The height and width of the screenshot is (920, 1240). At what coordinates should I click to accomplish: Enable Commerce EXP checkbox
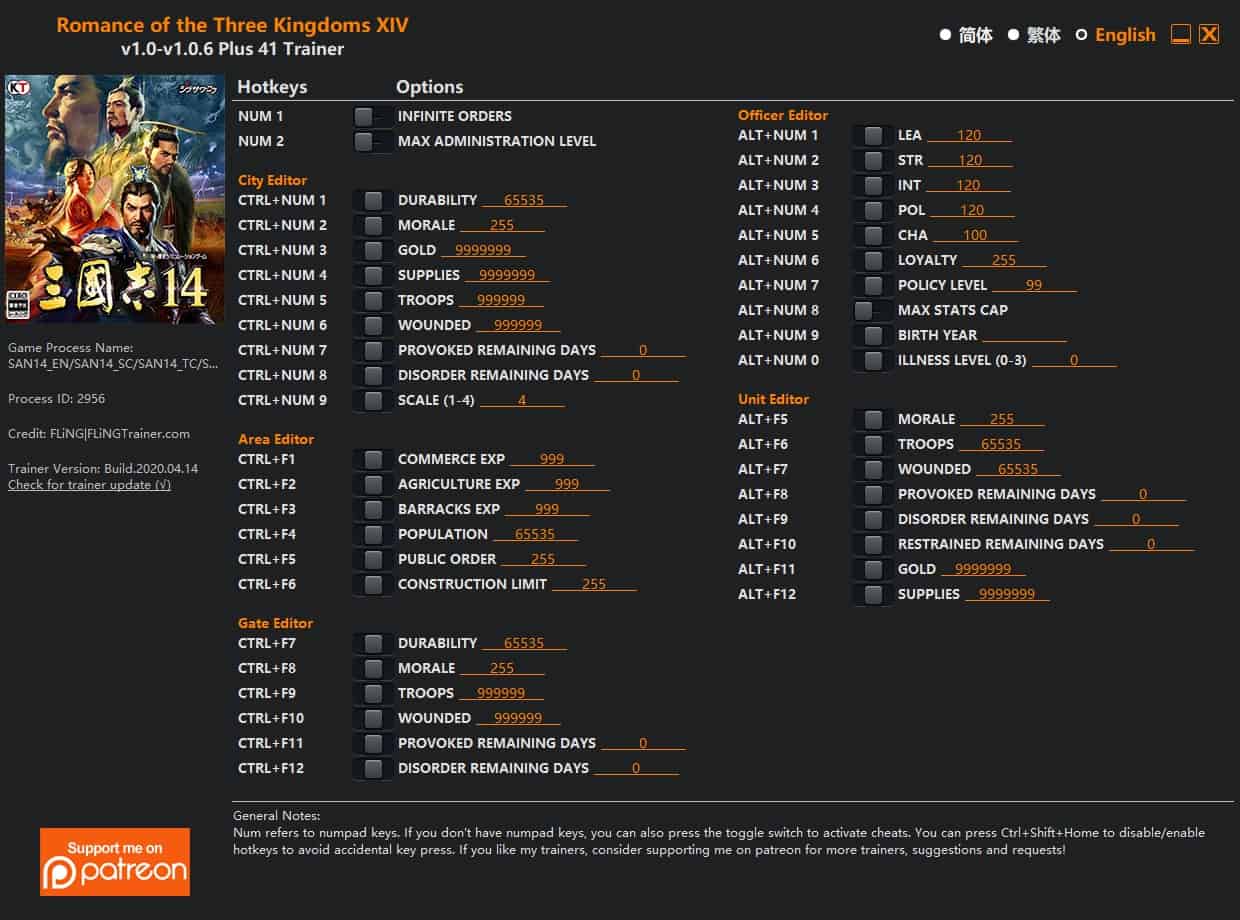373,459
